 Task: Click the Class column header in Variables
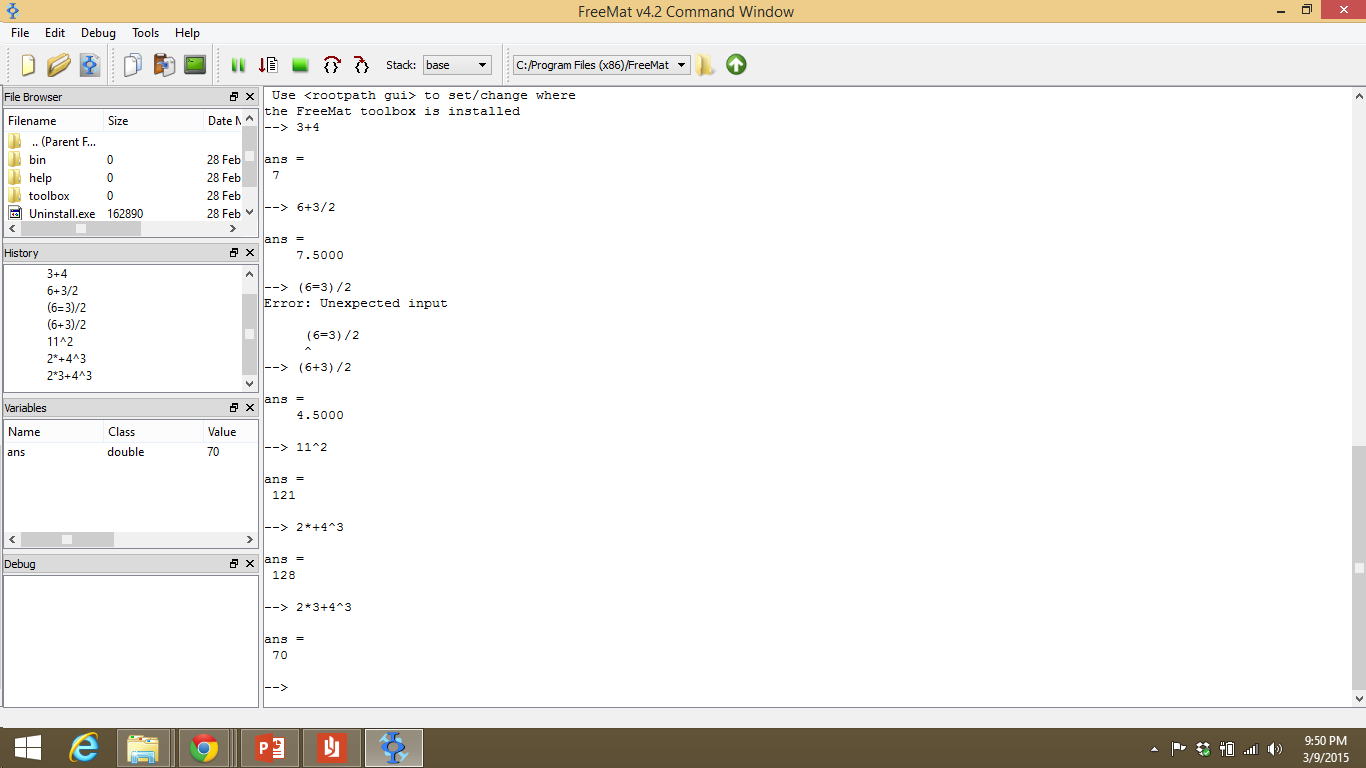click(153, 432)
